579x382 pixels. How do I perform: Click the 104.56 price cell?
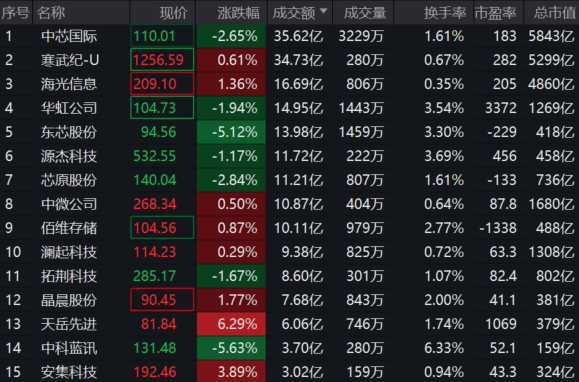coord(162,227)
